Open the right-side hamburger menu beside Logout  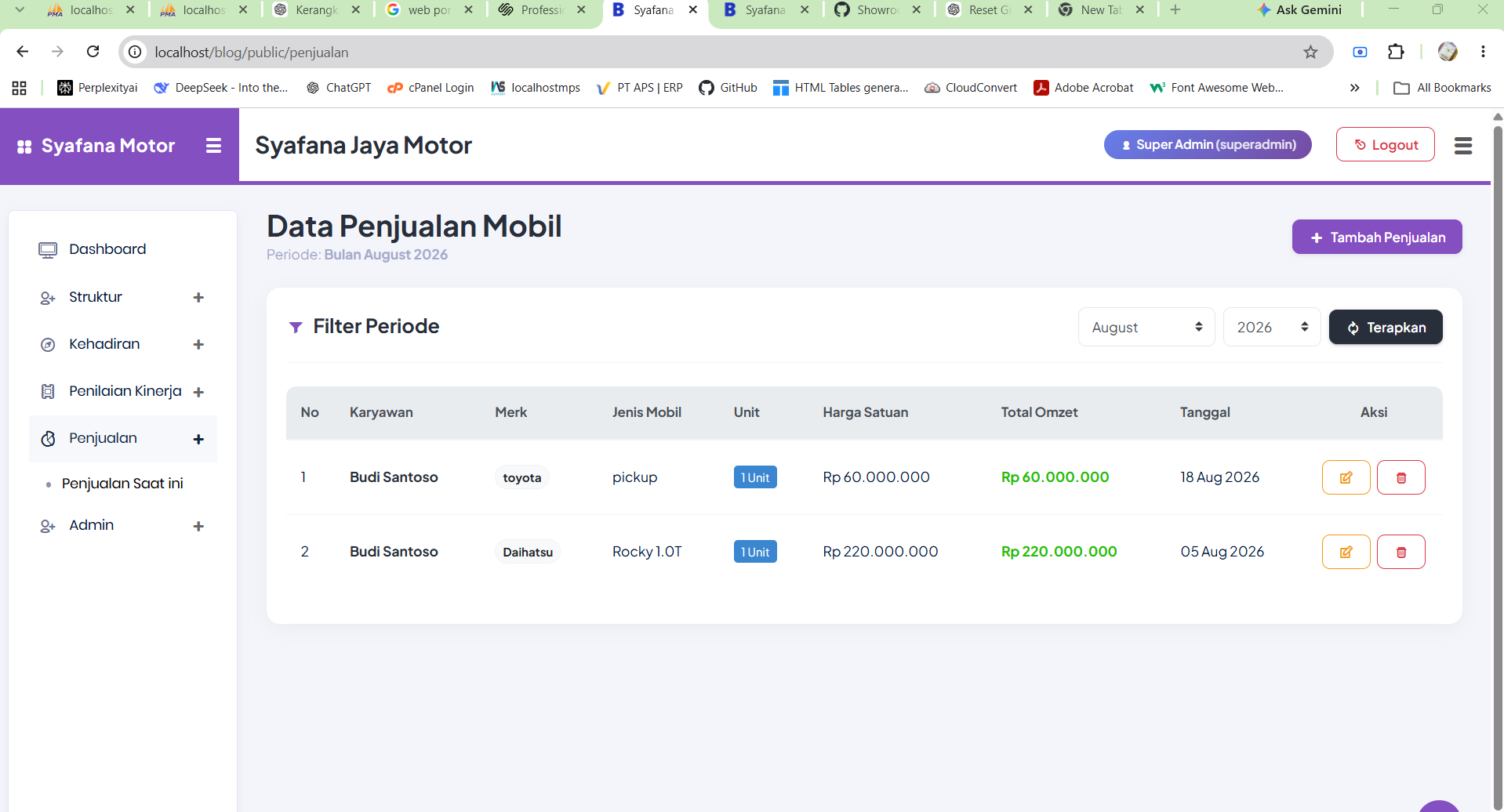click(x=1462, y=146)
